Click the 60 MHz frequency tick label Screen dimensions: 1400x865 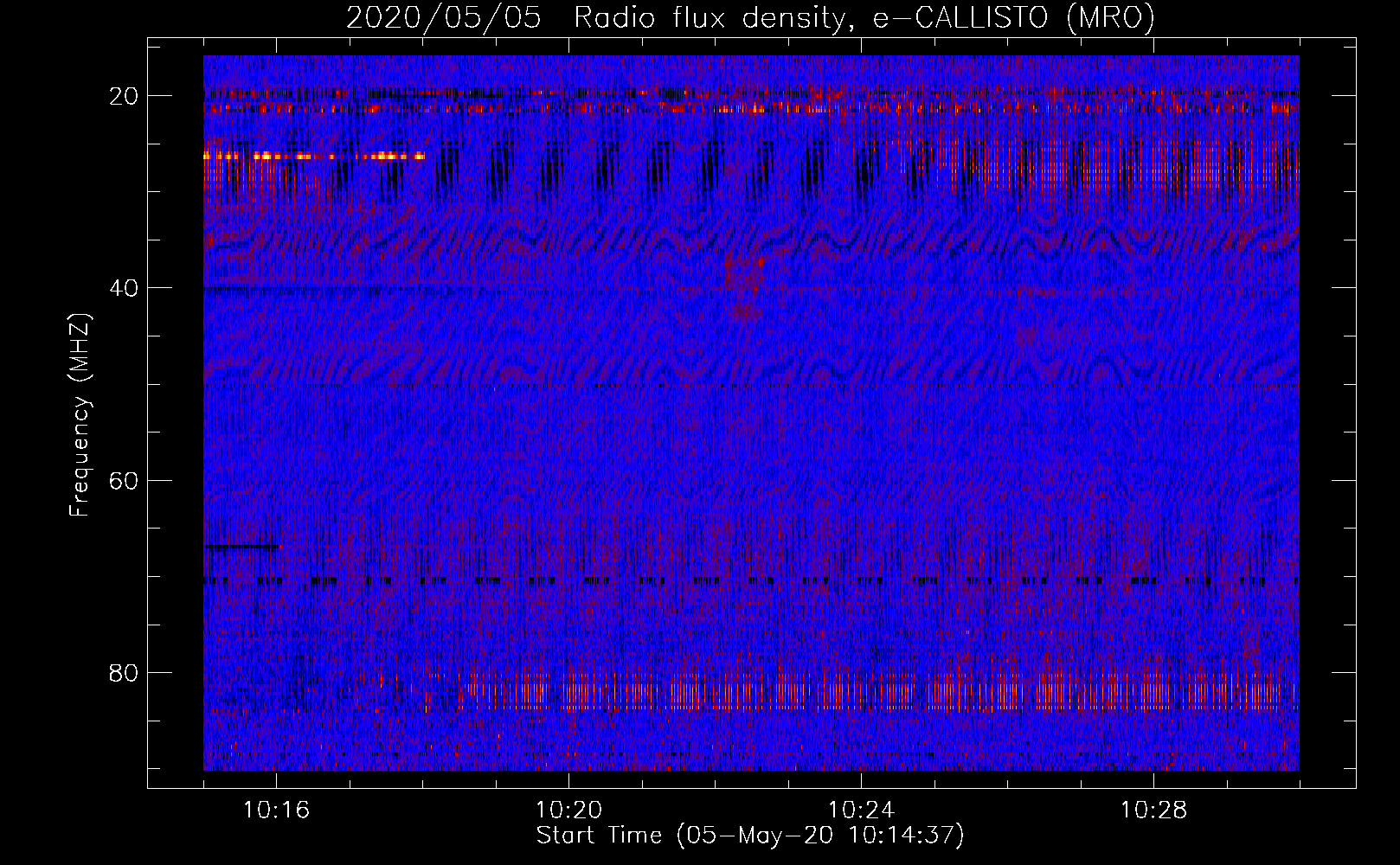(124, 480)
